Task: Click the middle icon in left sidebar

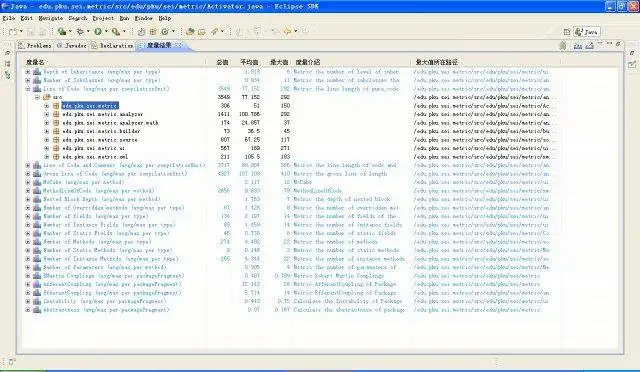Action: pyautogui.click(x=8, y=64)
